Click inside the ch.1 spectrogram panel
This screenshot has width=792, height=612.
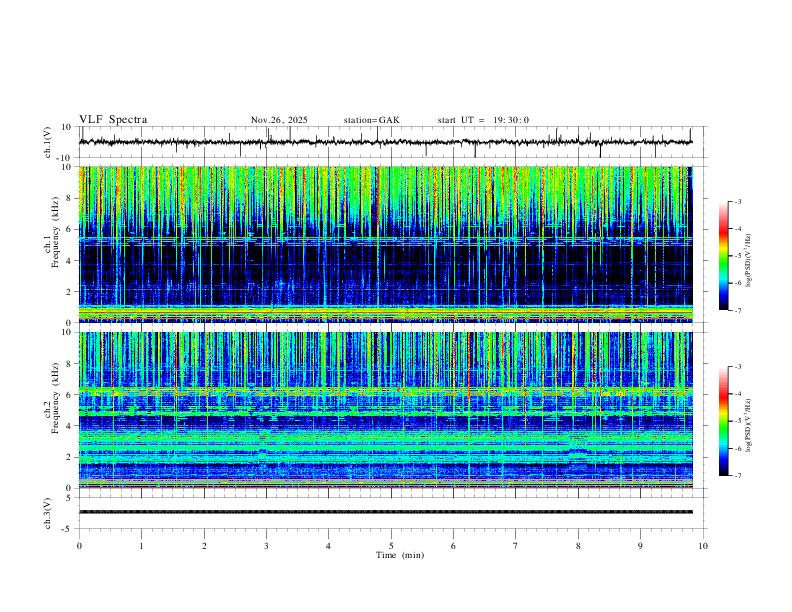(x=385, y=244)
